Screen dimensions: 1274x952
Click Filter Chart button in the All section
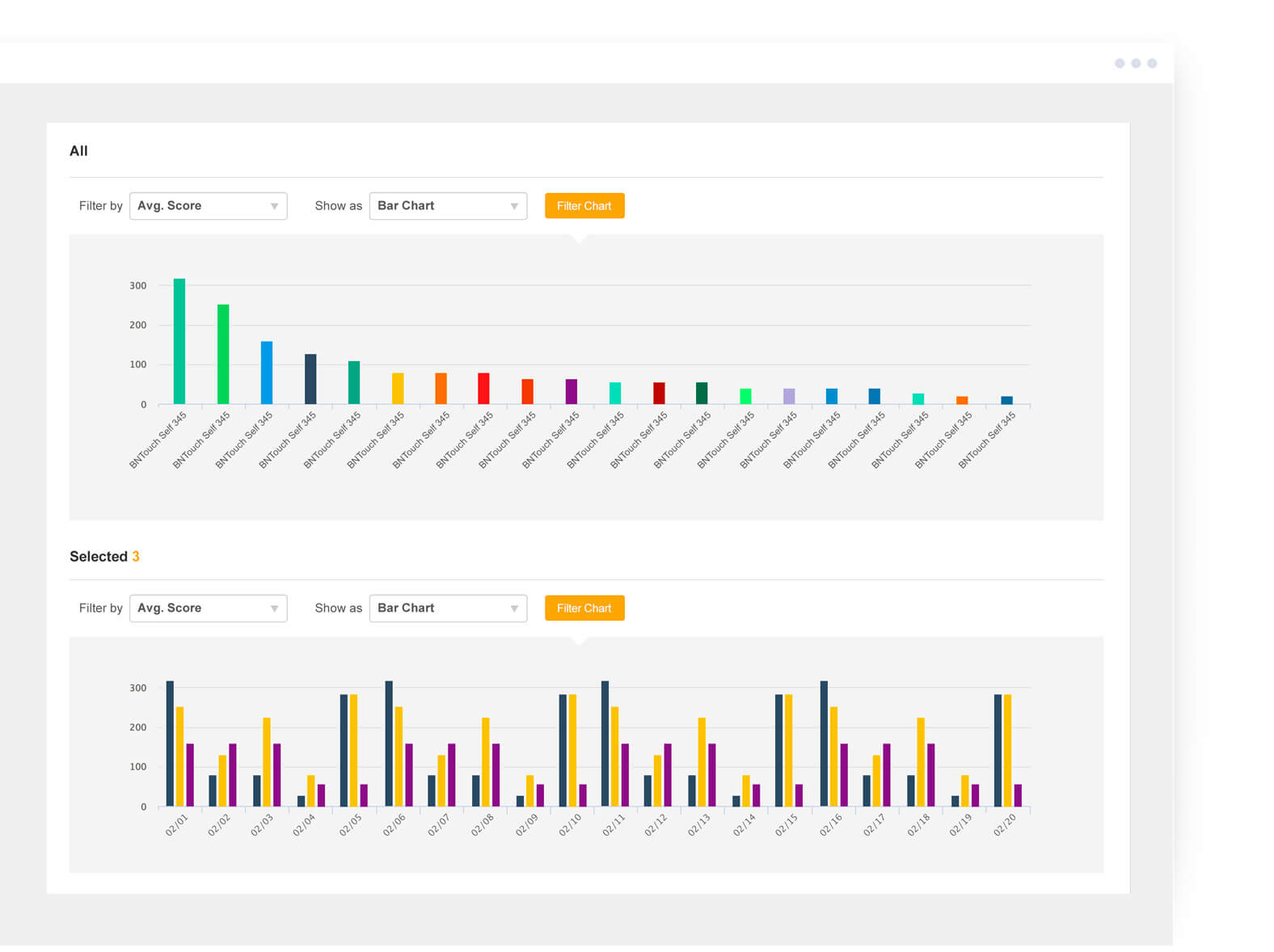click(x=584, y=206)
